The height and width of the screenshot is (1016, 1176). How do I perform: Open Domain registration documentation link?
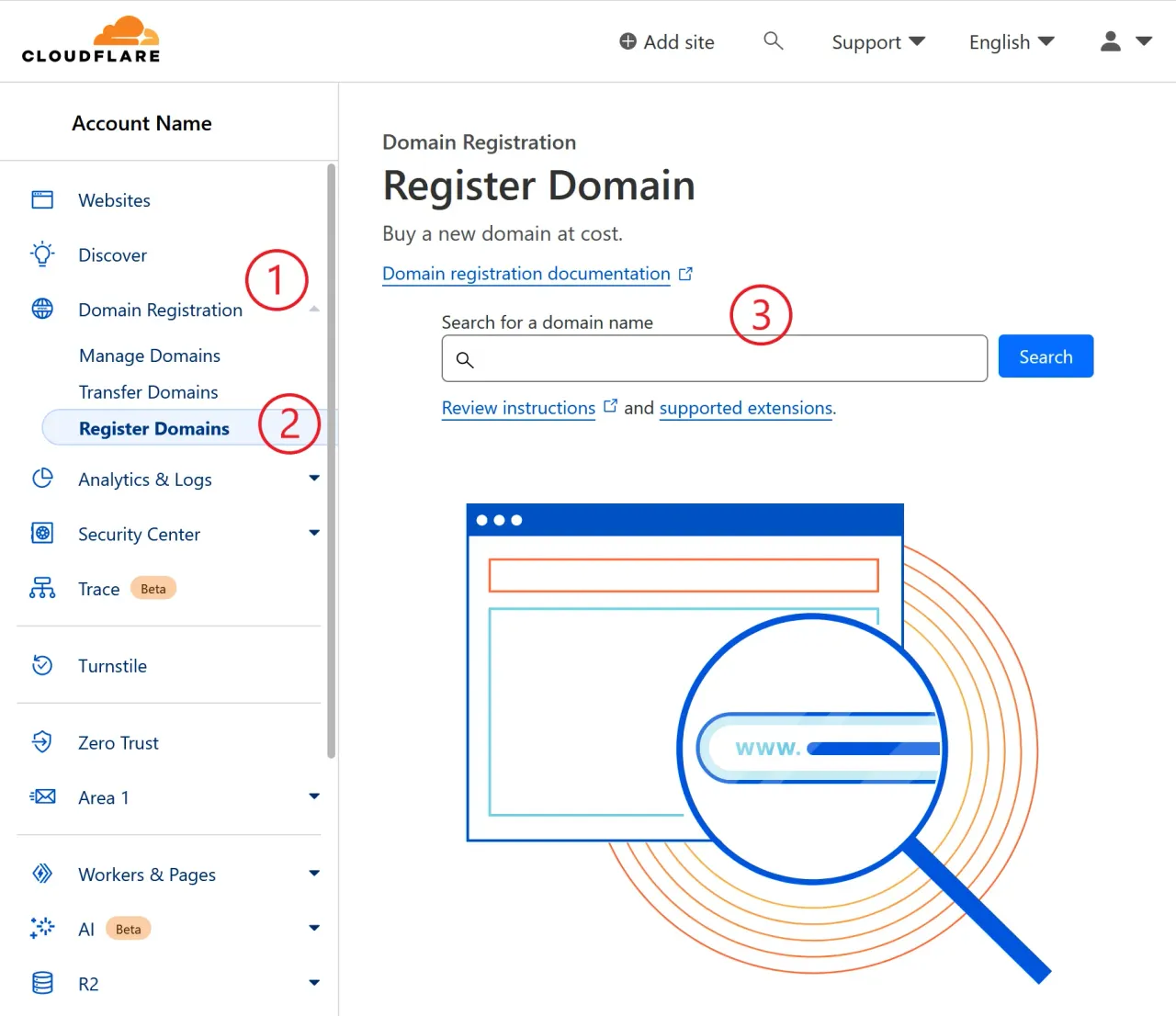click(x=526, y=274)
